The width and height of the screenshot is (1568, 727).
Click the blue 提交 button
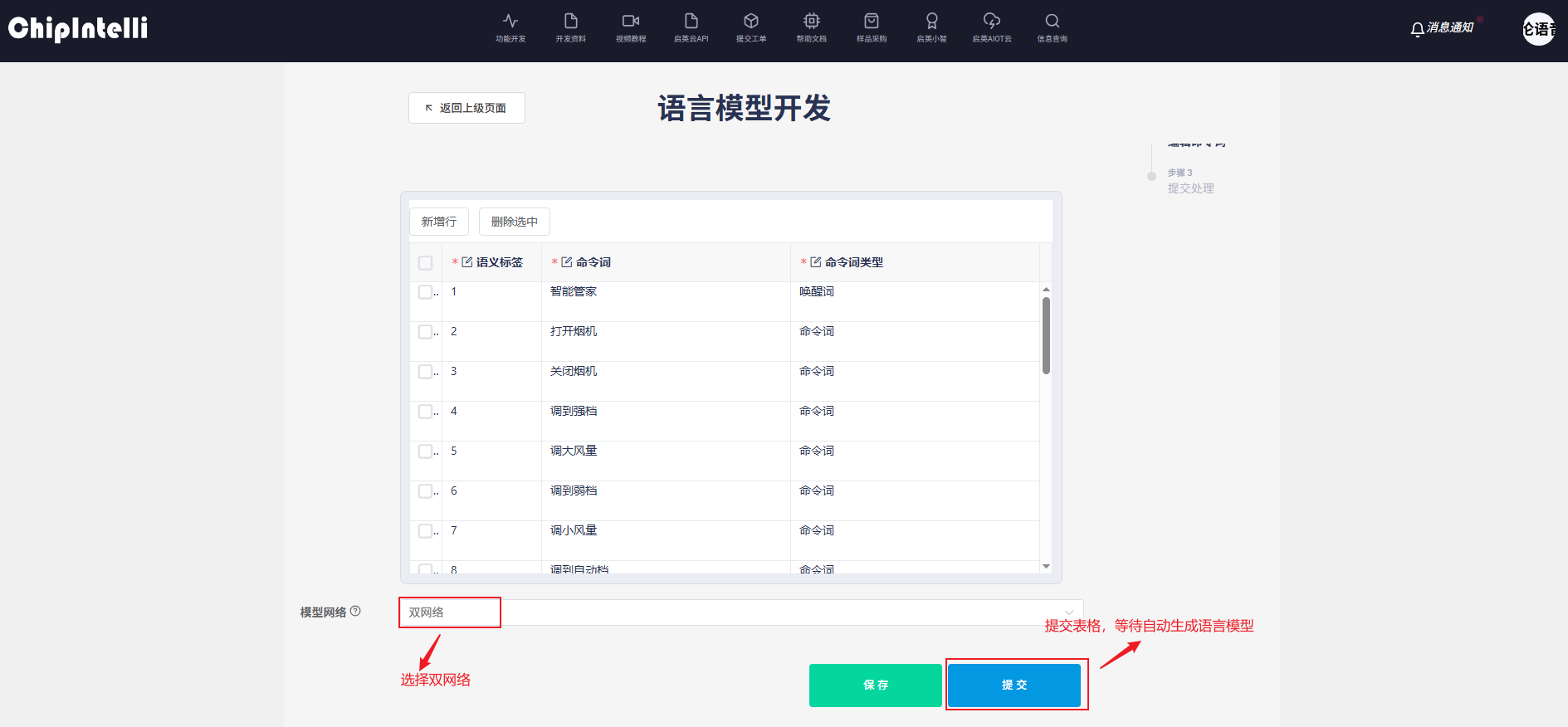coord(1014,685)
